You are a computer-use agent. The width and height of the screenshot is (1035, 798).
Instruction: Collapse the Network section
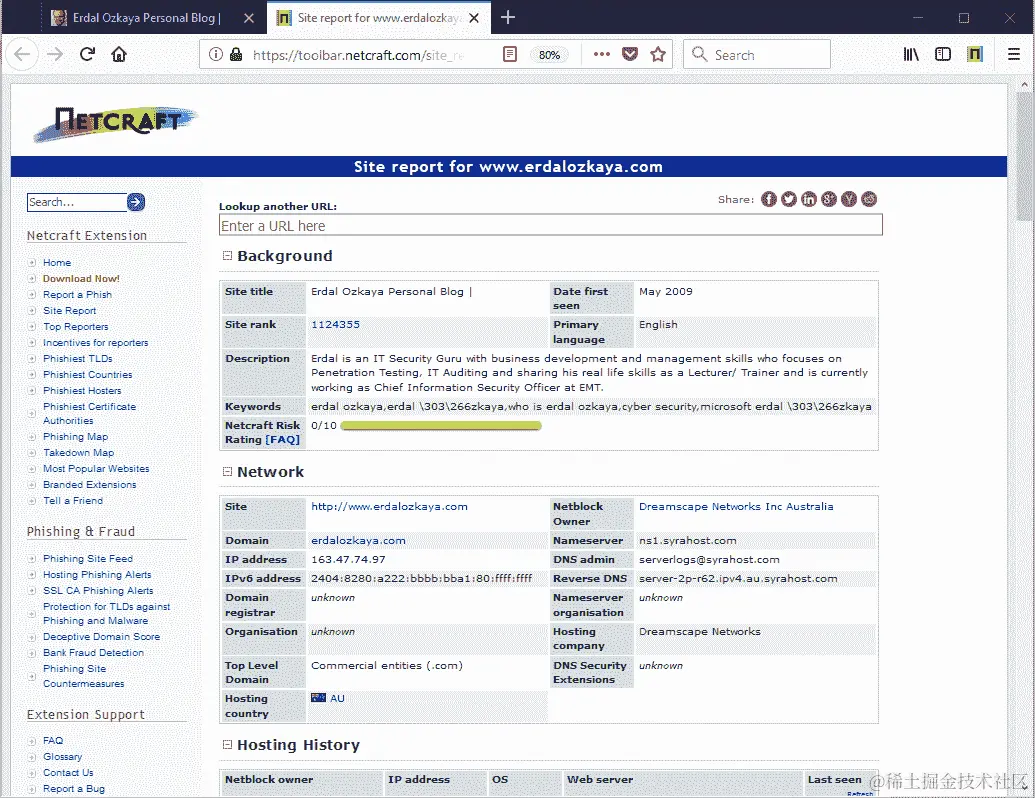[227, 471]
